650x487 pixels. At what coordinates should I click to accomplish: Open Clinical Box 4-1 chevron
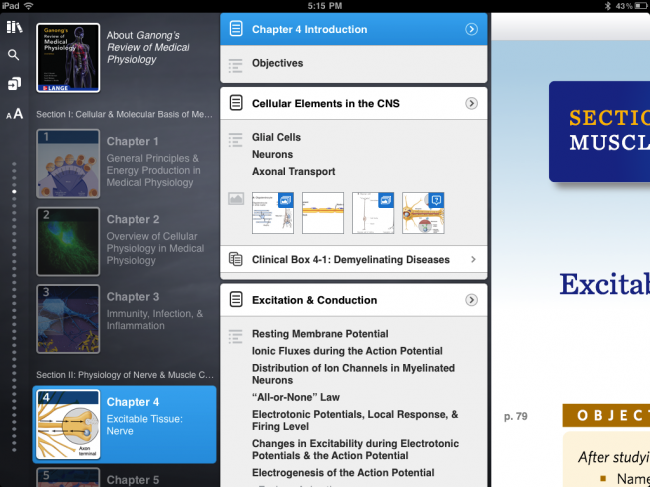tap(473, 259)
